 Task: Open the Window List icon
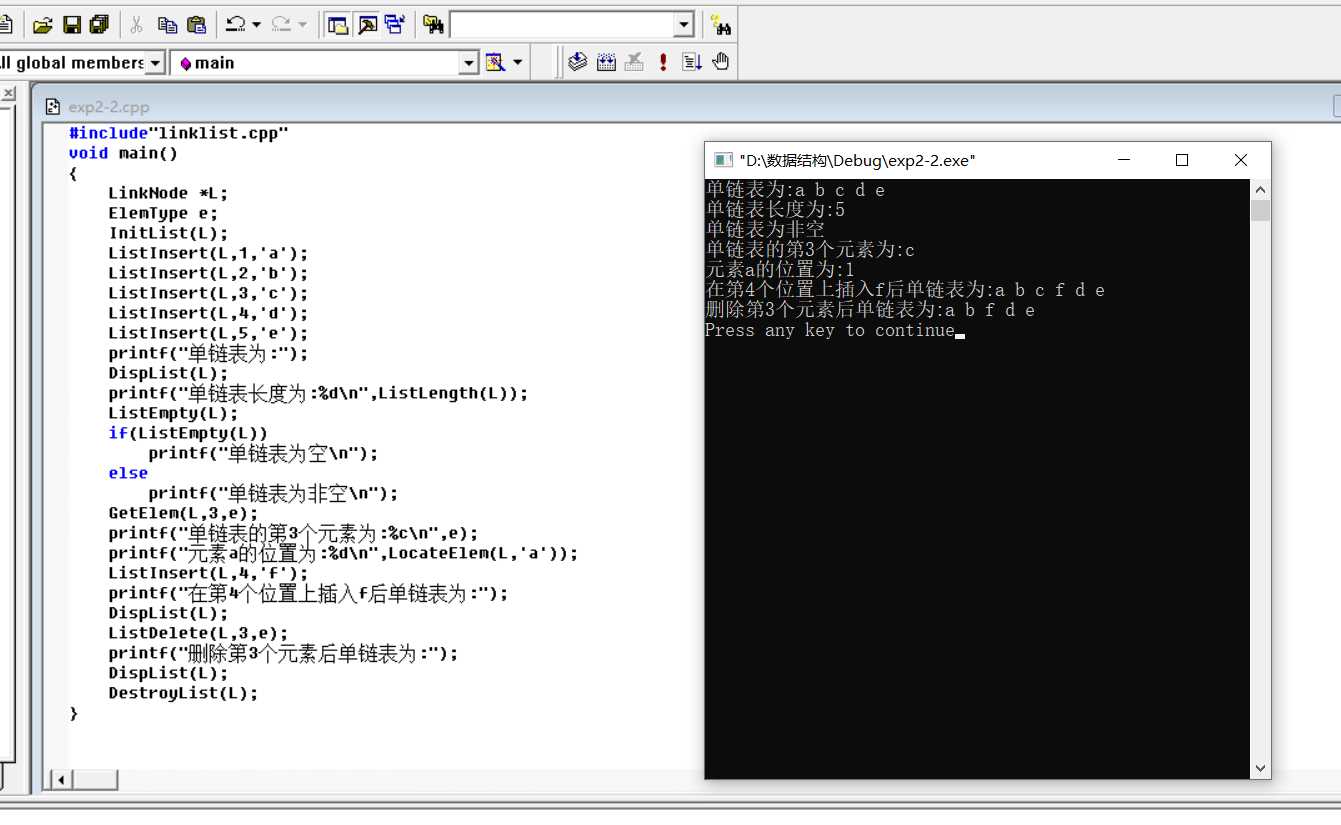395,25
